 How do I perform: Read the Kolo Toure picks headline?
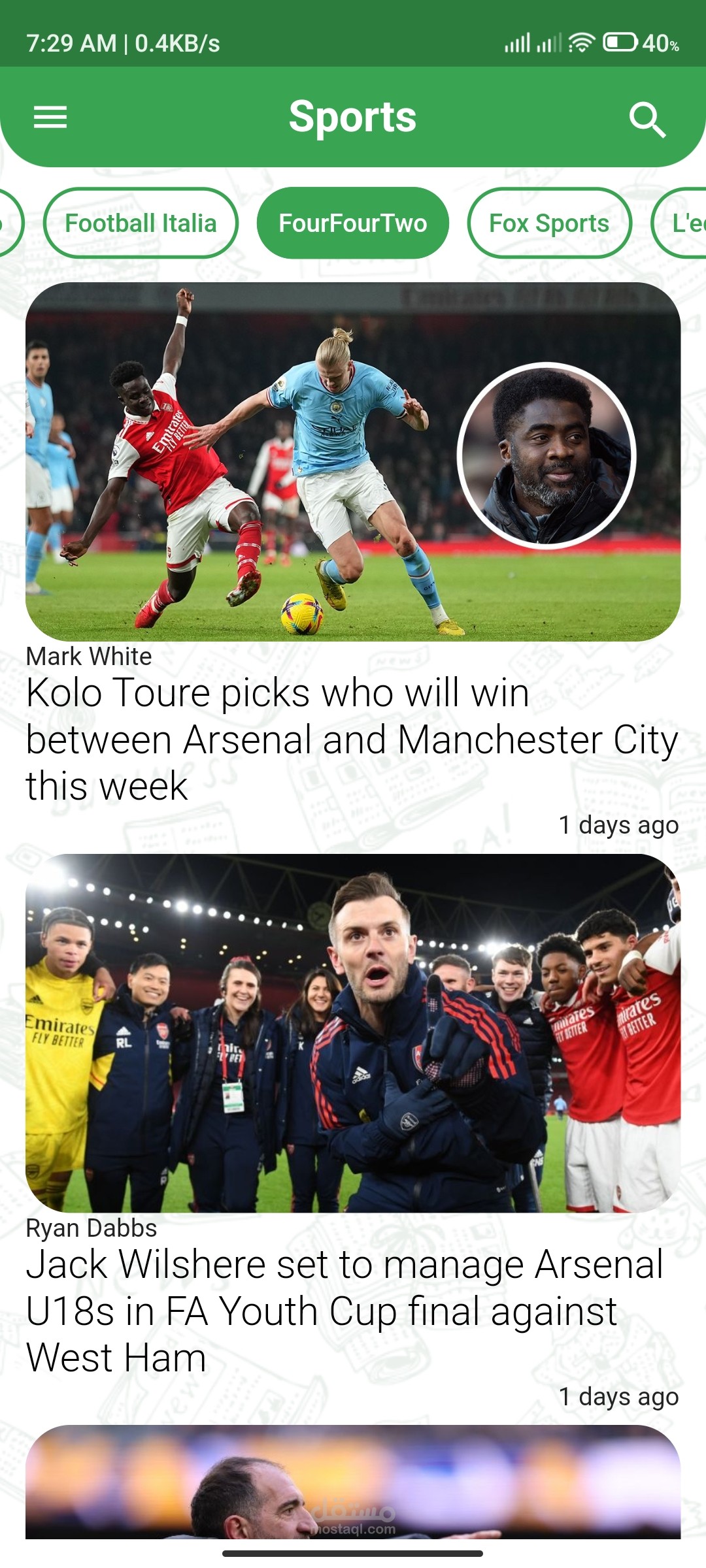(x=352, y=739)
